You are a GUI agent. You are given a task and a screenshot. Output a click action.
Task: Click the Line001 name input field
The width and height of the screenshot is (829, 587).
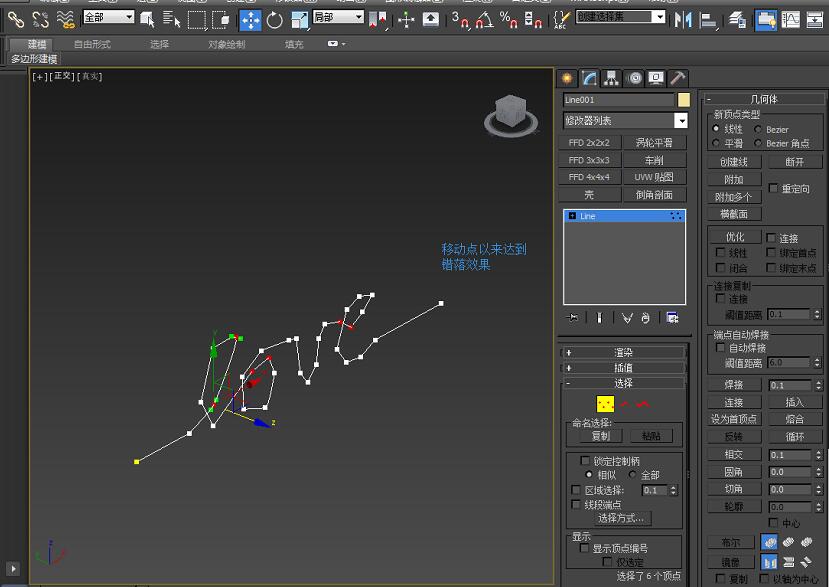(x=618, y=100)
